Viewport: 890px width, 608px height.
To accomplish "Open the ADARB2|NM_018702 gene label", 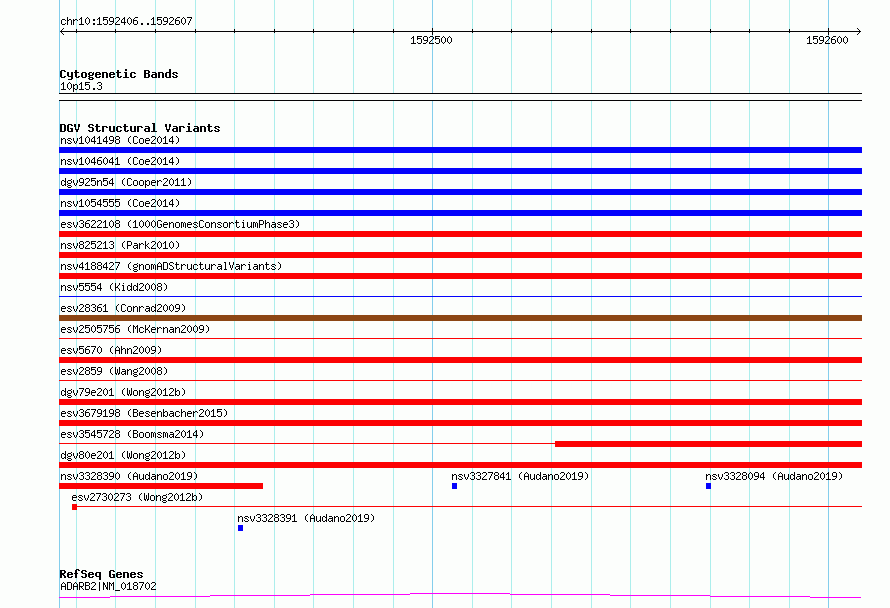I will [108, 586].
